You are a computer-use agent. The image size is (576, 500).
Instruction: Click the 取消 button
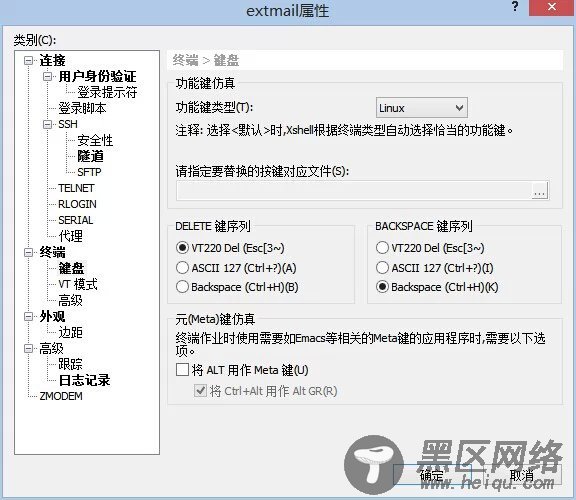tap(522, 475)
